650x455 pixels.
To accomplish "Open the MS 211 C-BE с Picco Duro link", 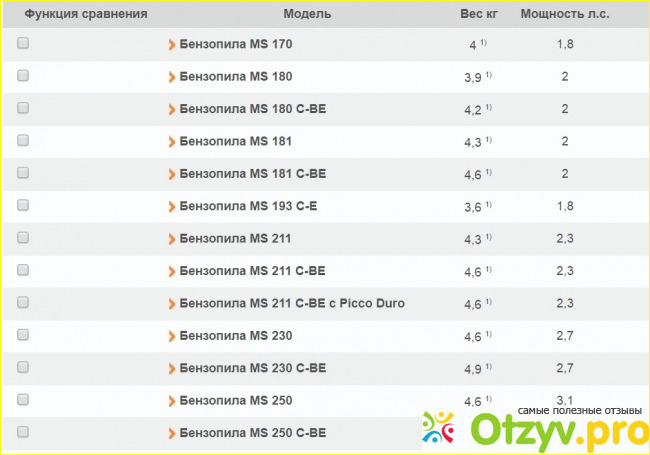I will [x=292, y=303].
